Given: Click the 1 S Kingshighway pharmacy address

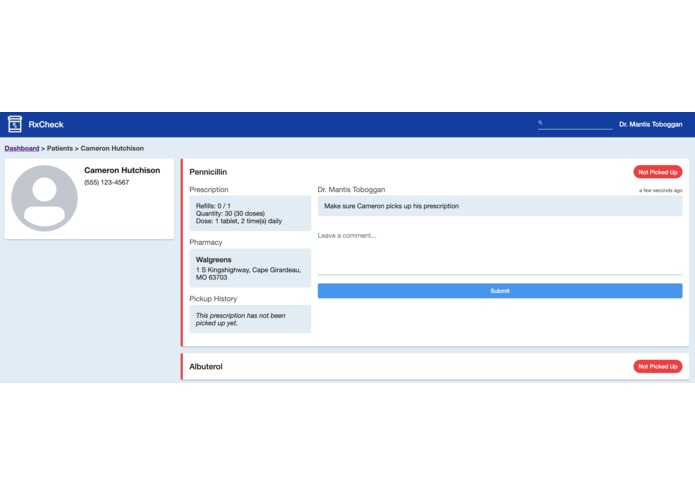Looking at the screenshot, I should tap(248, 273).
